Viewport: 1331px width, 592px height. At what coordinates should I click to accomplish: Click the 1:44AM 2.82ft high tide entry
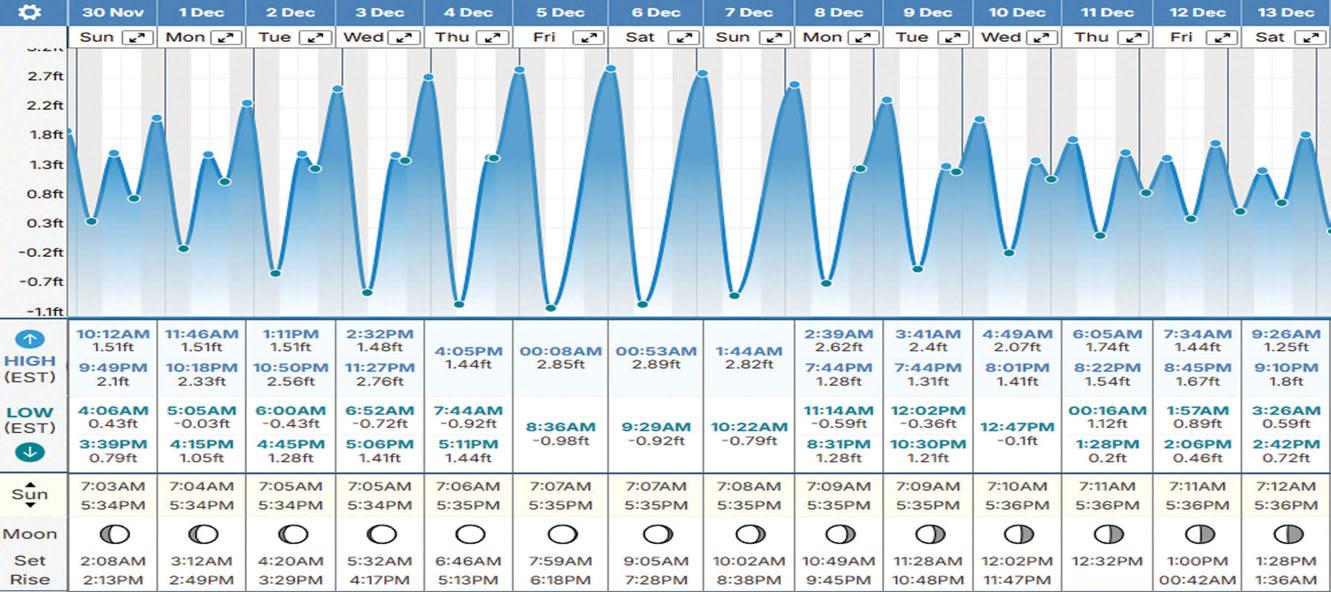click(748, 358)
